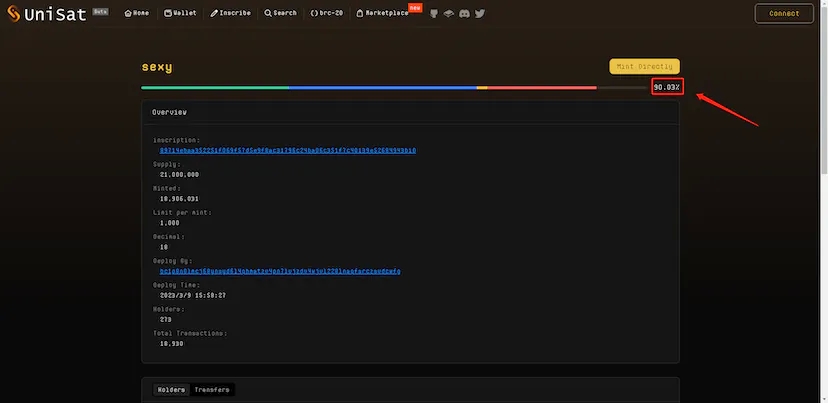Screen dimensions: 828x403
Task: Open the Twitter bird icon
Action: pyautogui.click(x=480, y=13)
